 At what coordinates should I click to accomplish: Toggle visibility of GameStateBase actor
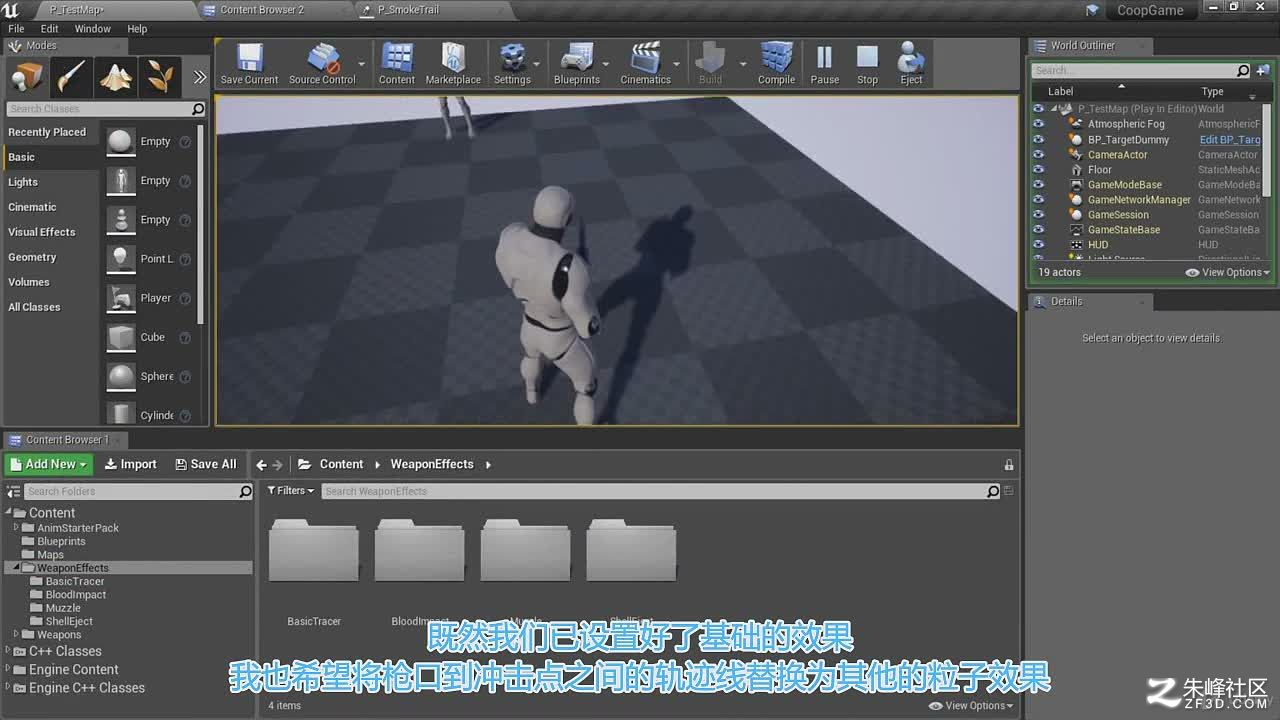pos(1038,229)
